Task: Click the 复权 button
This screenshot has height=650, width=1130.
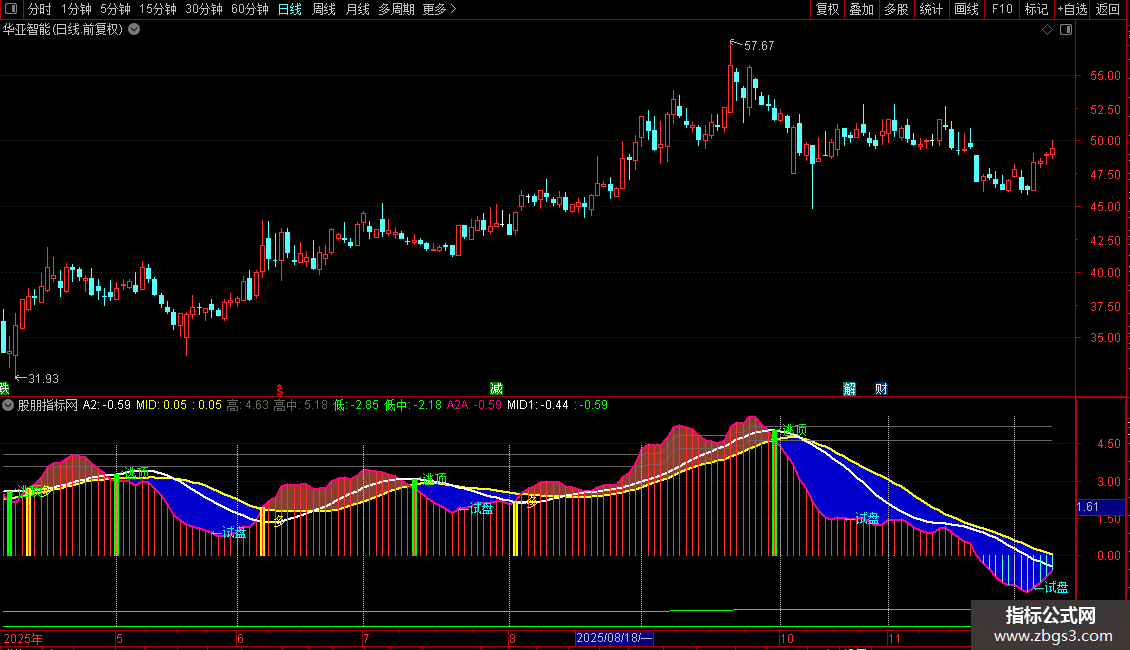Action: pyautogui.click(x=827, y=9)
